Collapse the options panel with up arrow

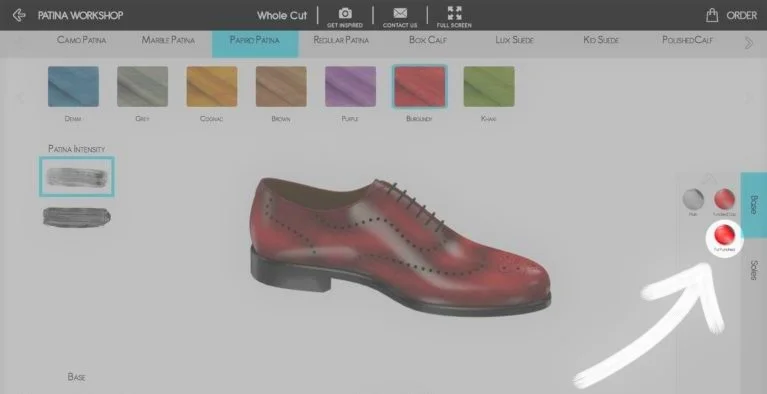709,179
